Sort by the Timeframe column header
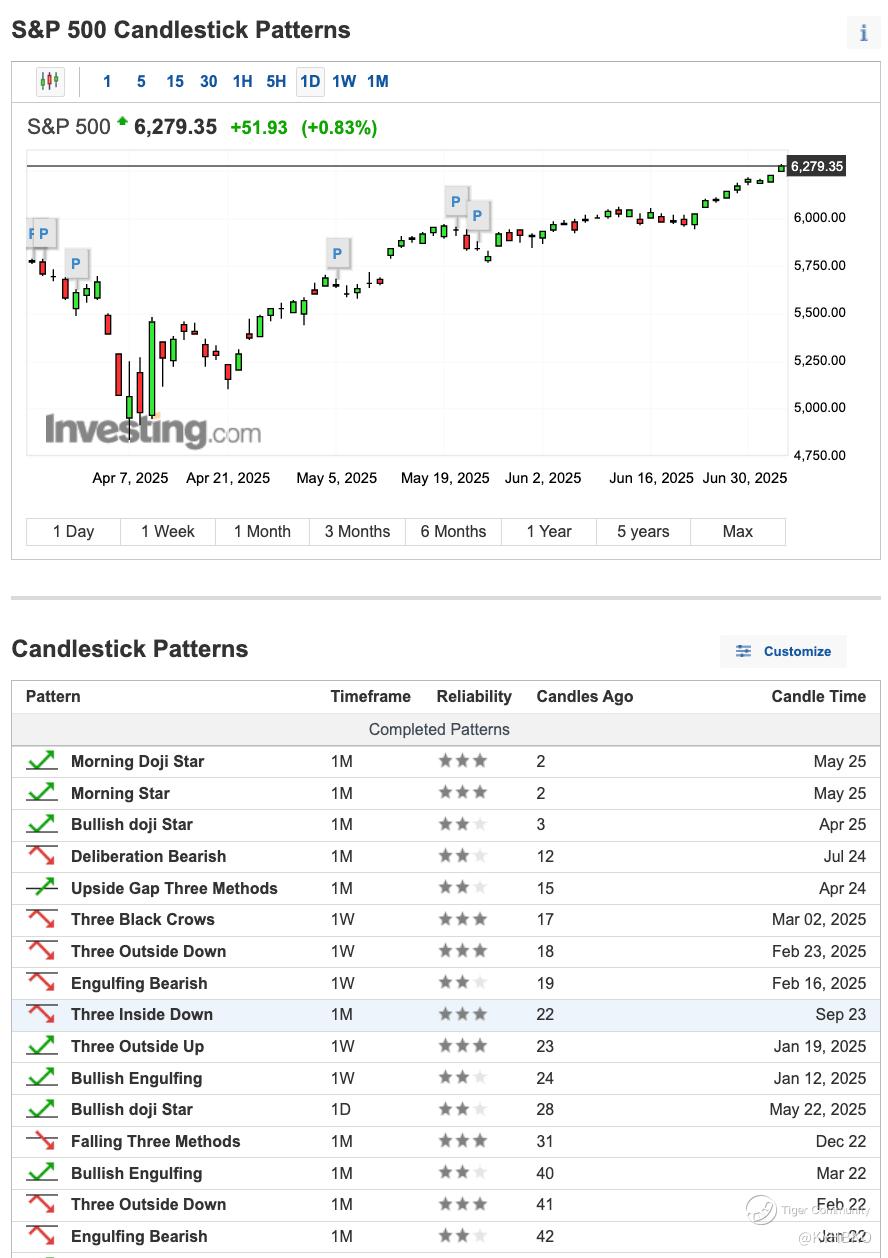The width and height of the screenshot is (888, 1258). 371,697
